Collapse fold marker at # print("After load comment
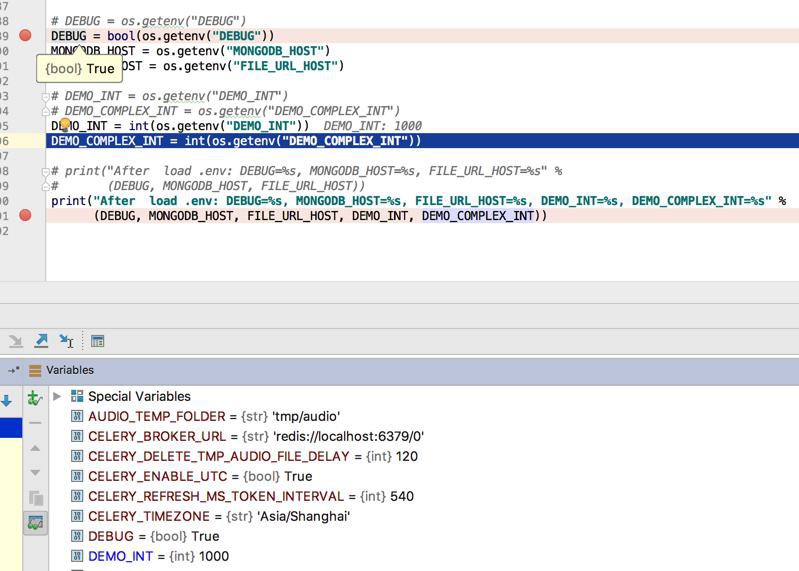 pyautogui.click(x=45, y=172)
